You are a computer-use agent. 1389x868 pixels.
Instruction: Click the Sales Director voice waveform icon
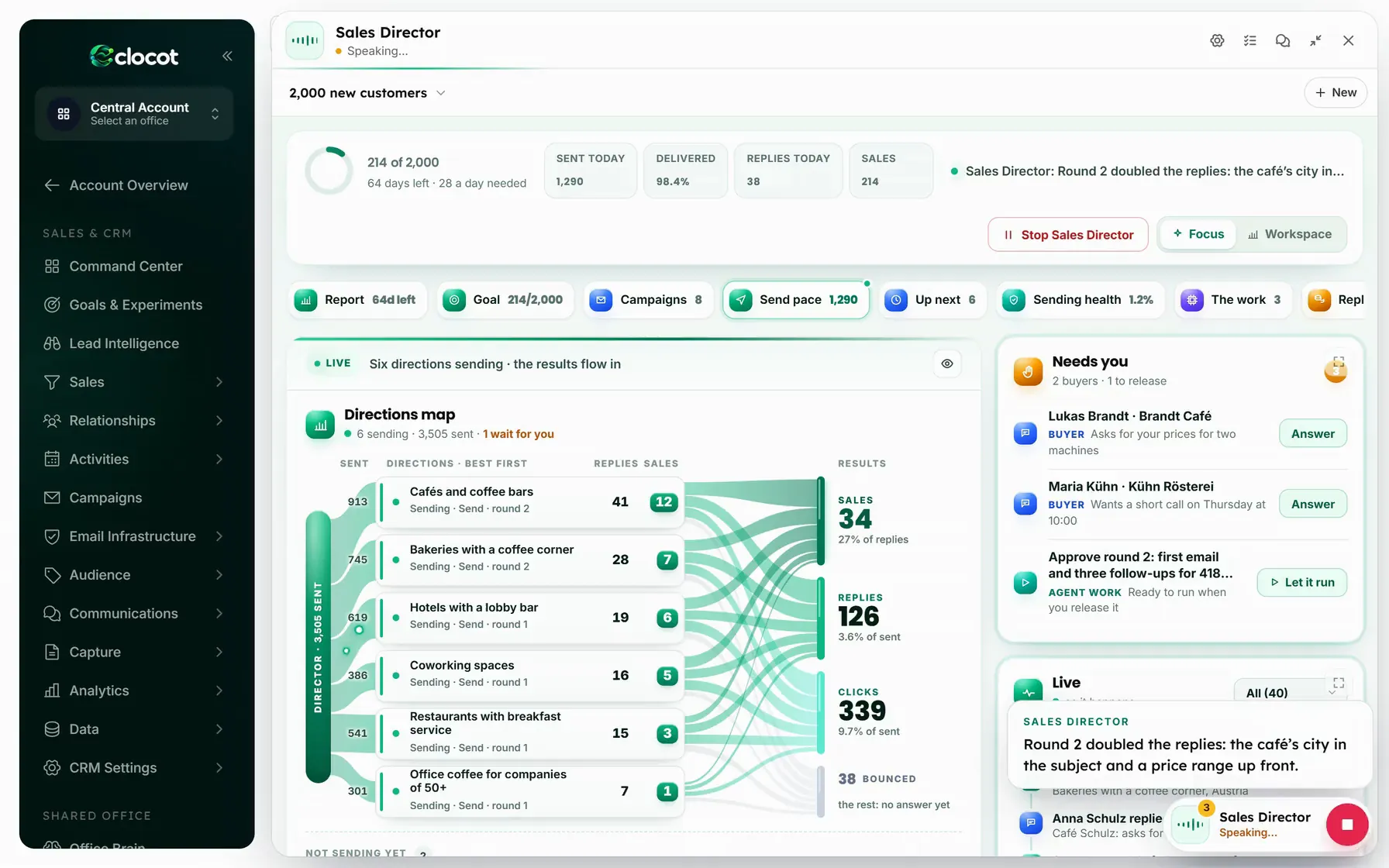(x=305, y=41)
